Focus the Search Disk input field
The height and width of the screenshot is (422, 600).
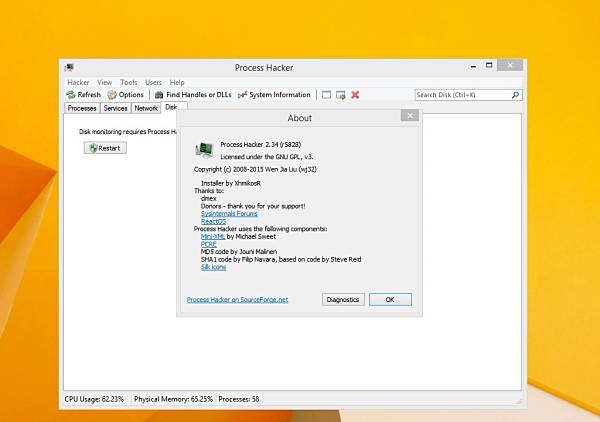click(463, 95)
